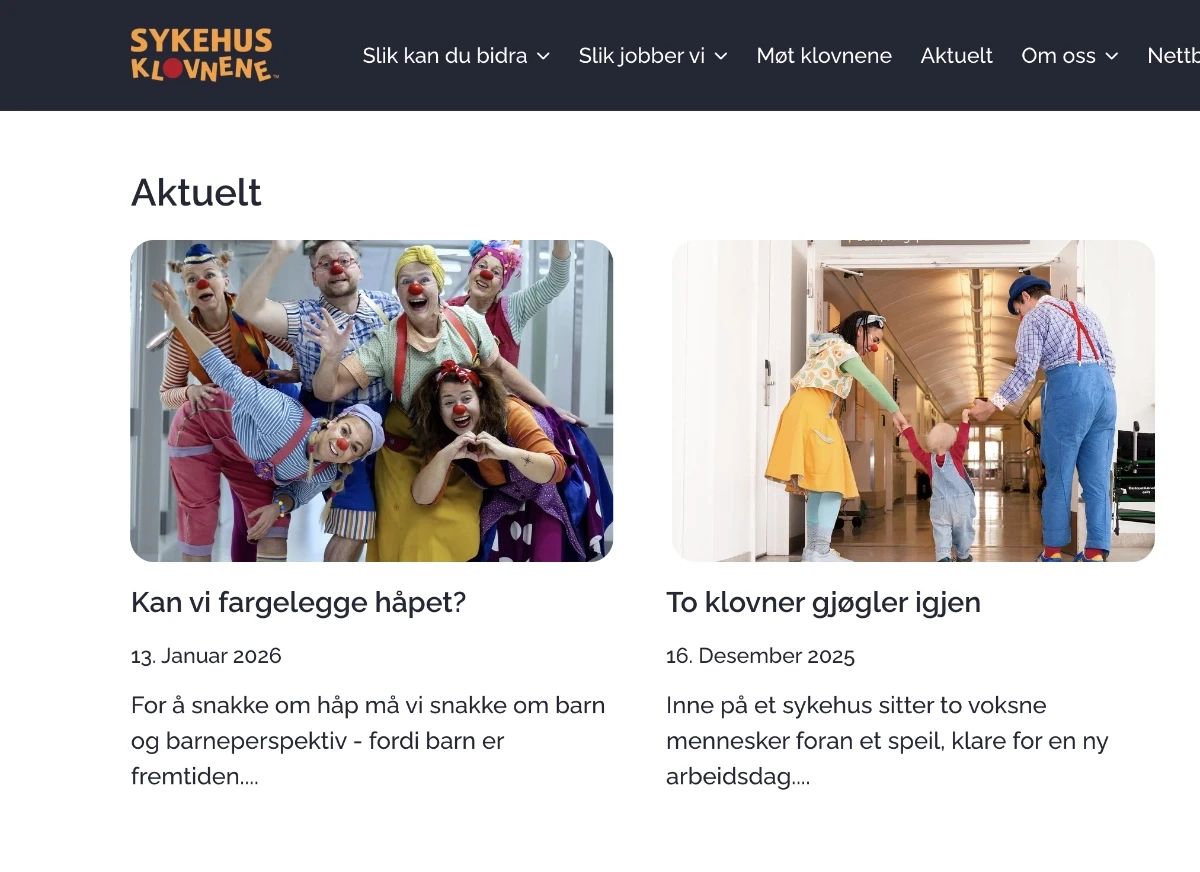Open the Slik jobber vi menu
This screenshot has height=872, width=1200.
[x=642, y=56]
